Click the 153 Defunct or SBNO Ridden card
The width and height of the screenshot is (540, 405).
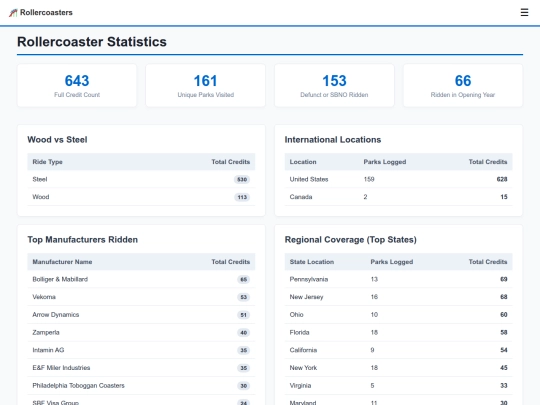[334, 85]
